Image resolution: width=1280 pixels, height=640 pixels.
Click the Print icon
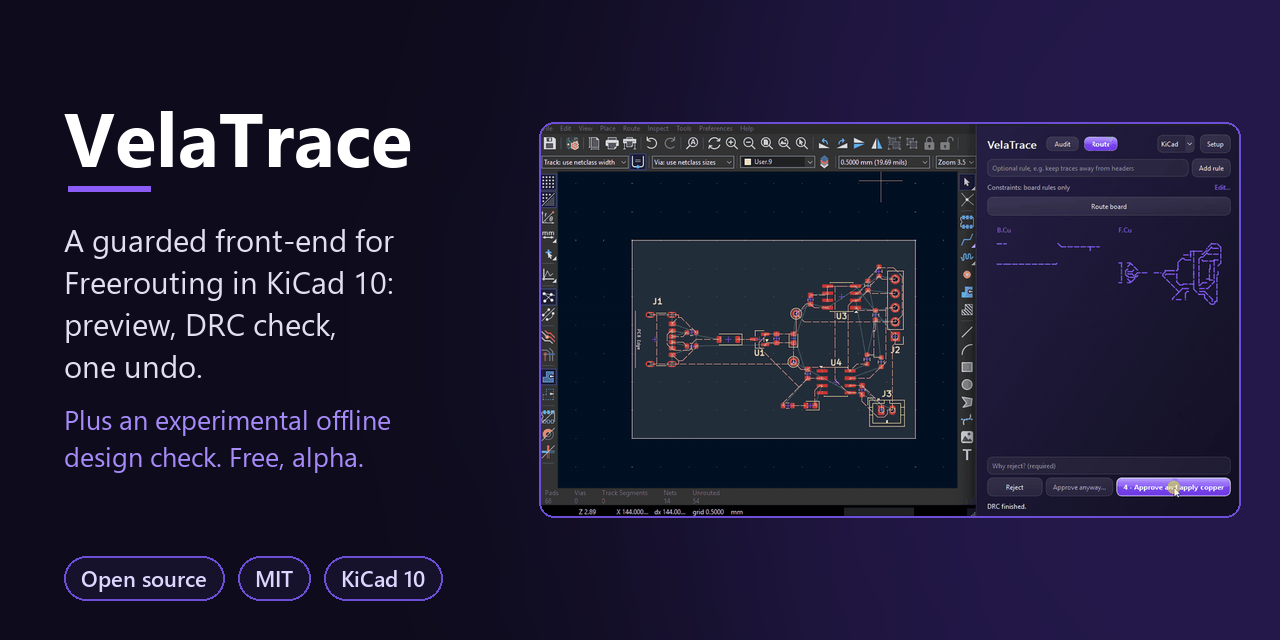[x=612, y=143]
